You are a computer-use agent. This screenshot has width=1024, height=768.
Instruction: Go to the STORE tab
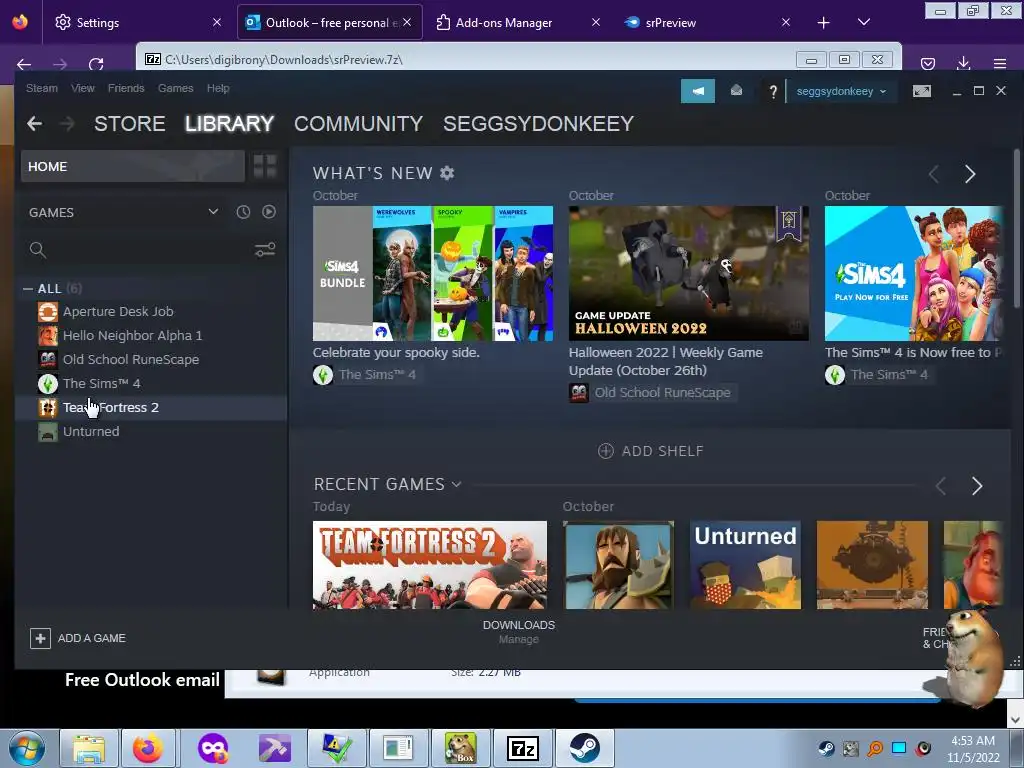[x=129, y=123]
